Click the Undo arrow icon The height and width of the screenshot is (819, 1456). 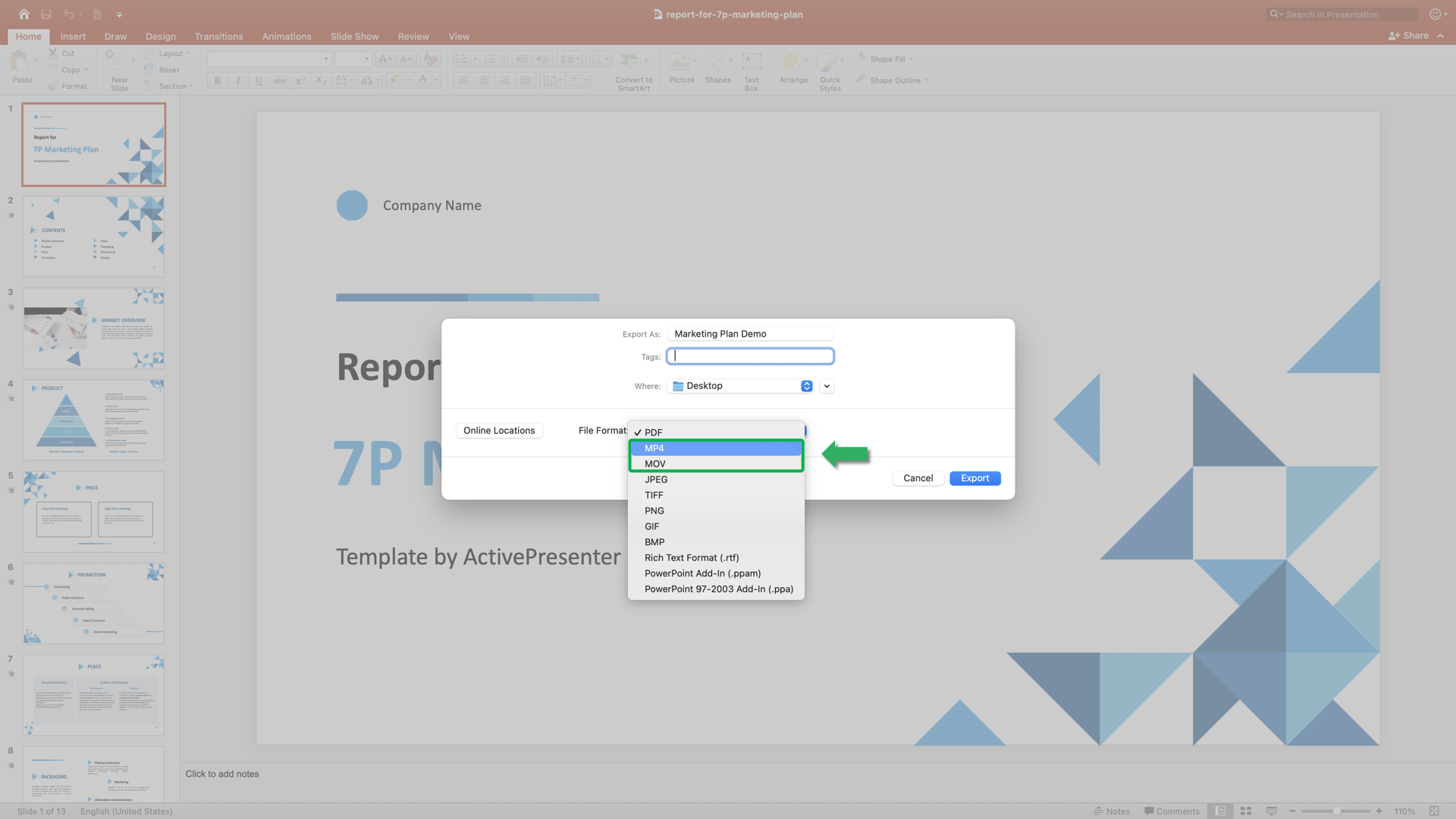pyautogui.click(x=69, y=14)
